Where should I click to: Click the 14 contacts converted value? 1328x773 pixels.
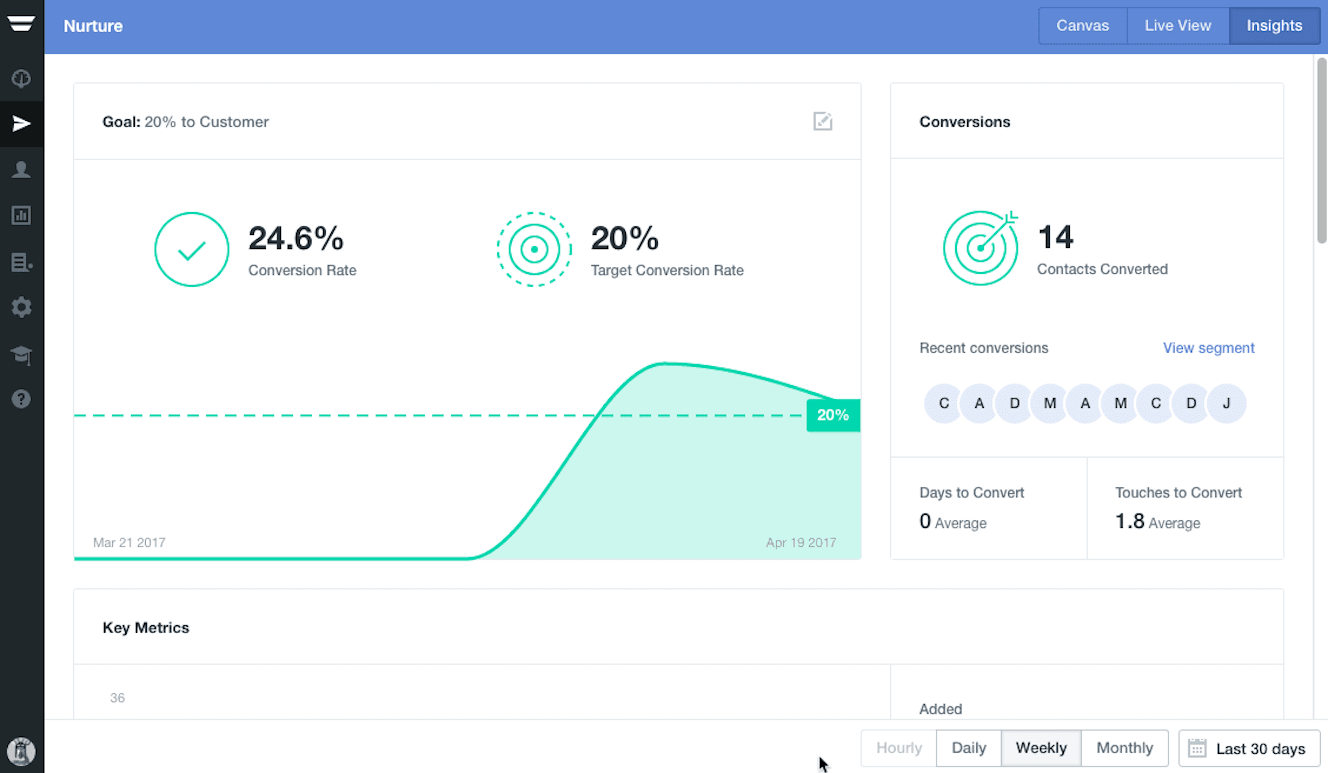[1056, 237]
